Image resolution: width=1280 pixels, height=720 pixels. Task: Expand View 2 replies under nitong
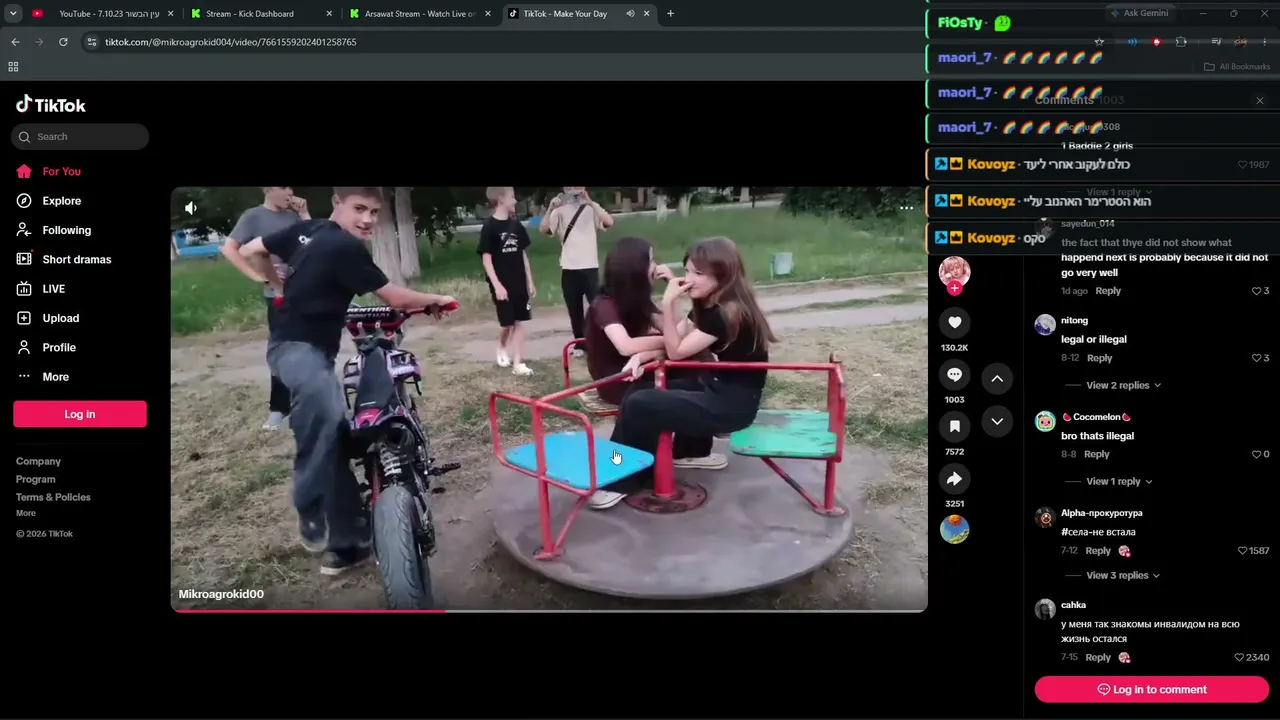[x=1123, y=385]
